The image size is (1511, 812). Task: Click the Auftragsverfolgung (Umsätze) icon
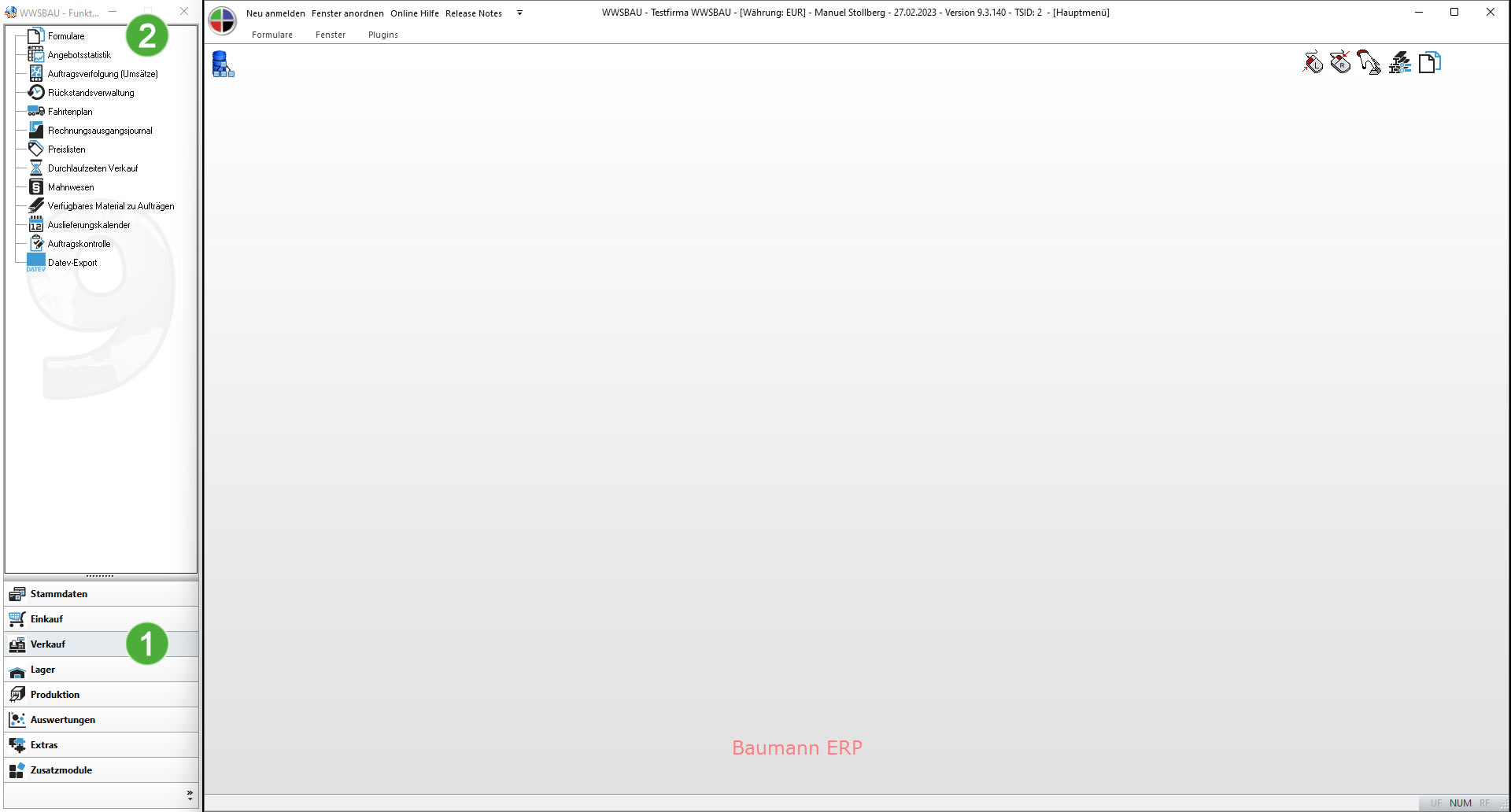coord(36,73)
